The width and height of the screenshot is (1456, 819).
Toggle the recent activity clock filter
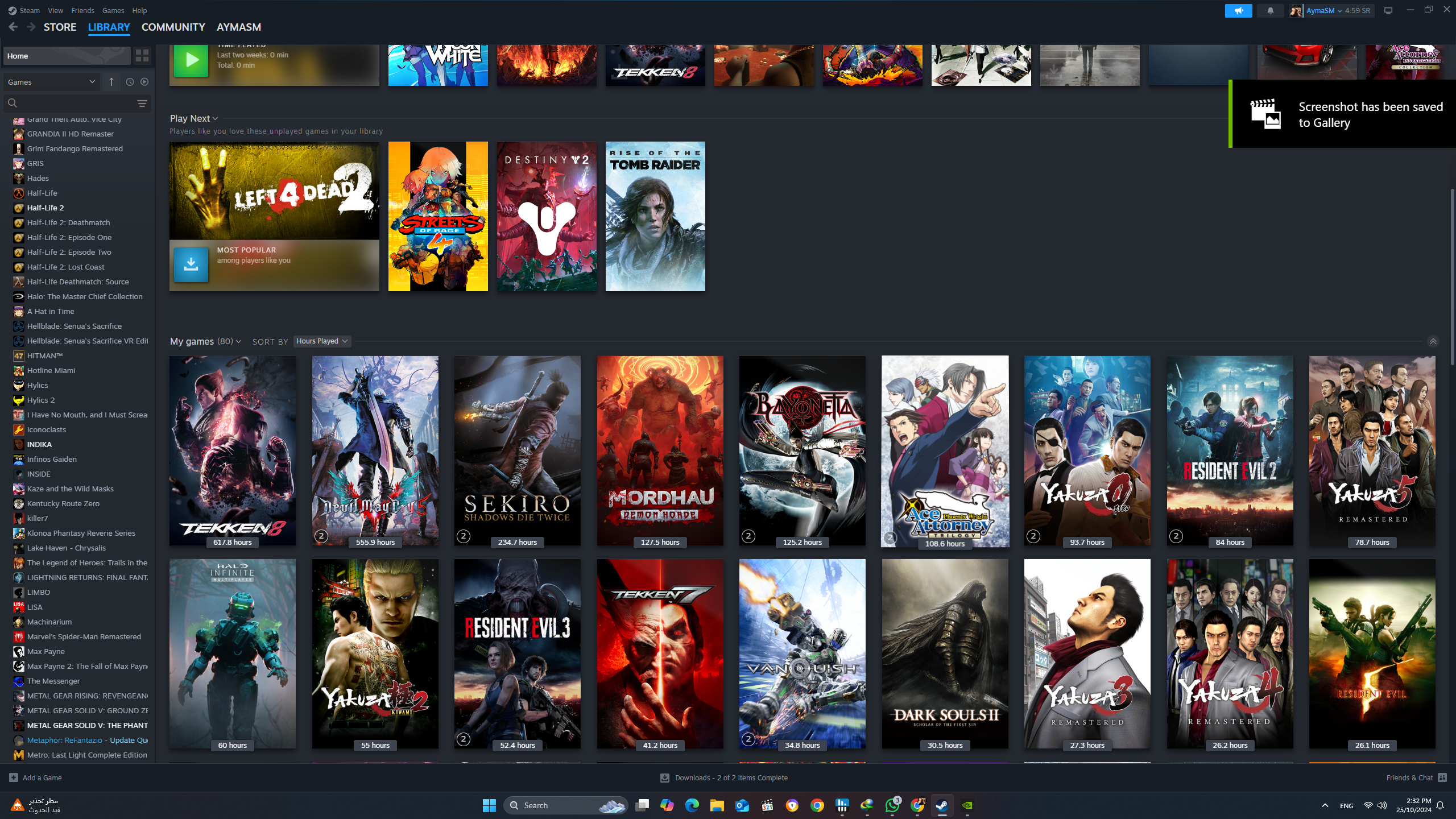pos(130,82)
